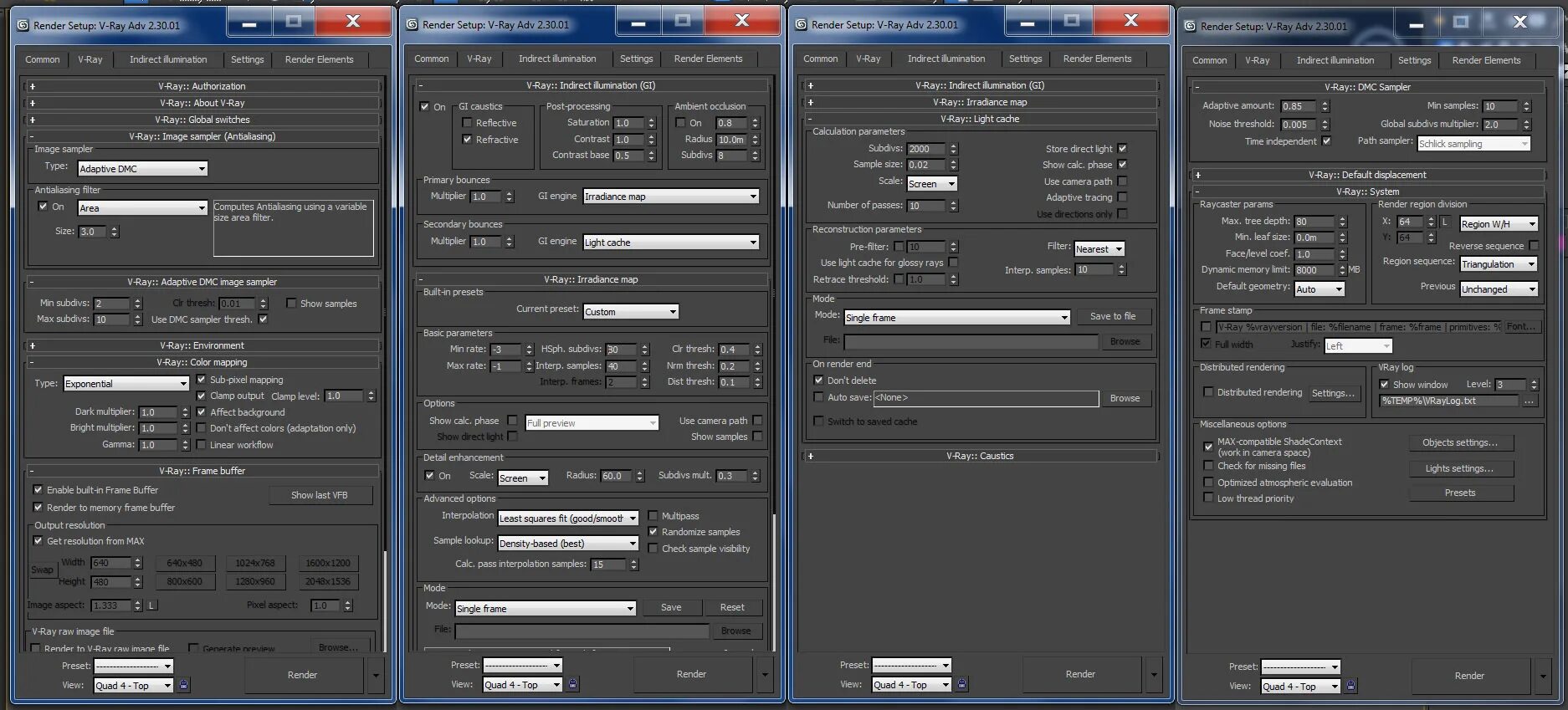Click Lights settings button
The width and height of the screenshot is (1568, 710).
1460,468
